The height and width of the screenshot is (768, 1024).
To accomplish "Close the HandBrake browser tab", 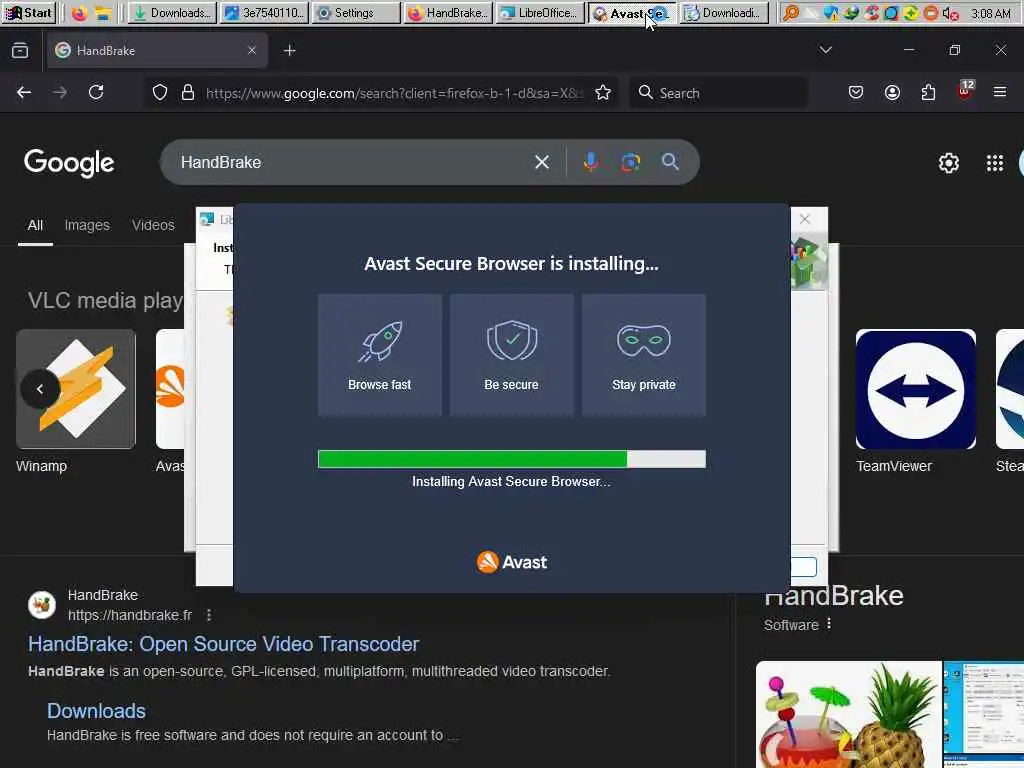I will tap(251, 50).
